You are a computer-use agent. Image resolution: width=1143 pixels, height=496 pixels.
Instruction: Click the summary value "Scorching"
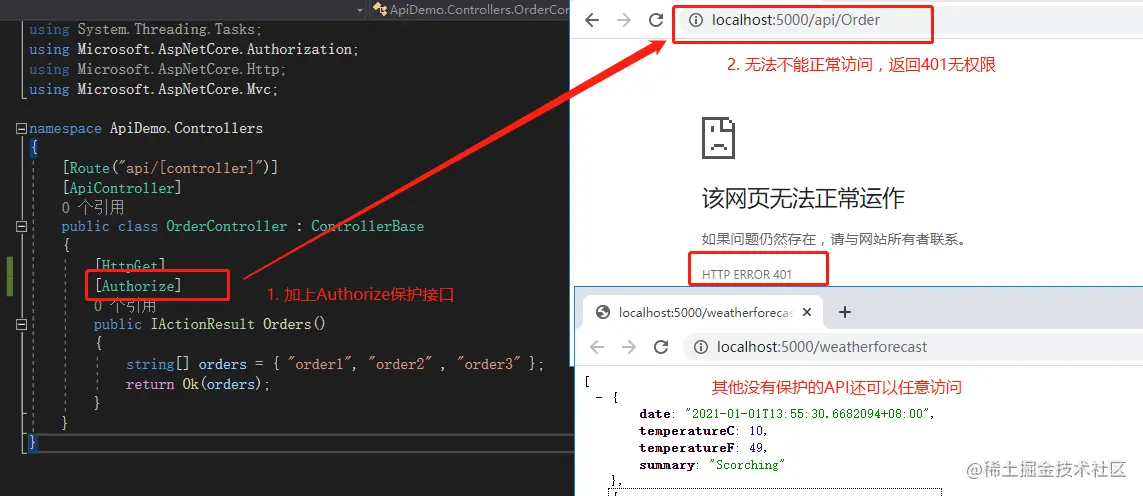(746, 465)
